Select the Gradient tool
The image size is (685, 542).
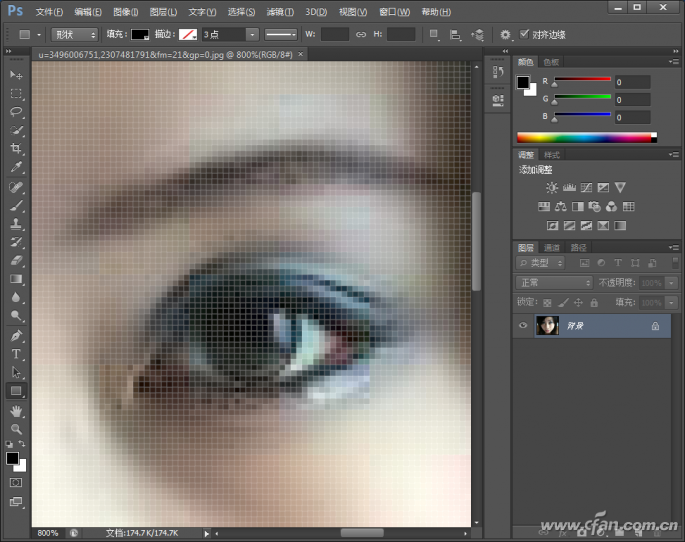click(16, 279)
